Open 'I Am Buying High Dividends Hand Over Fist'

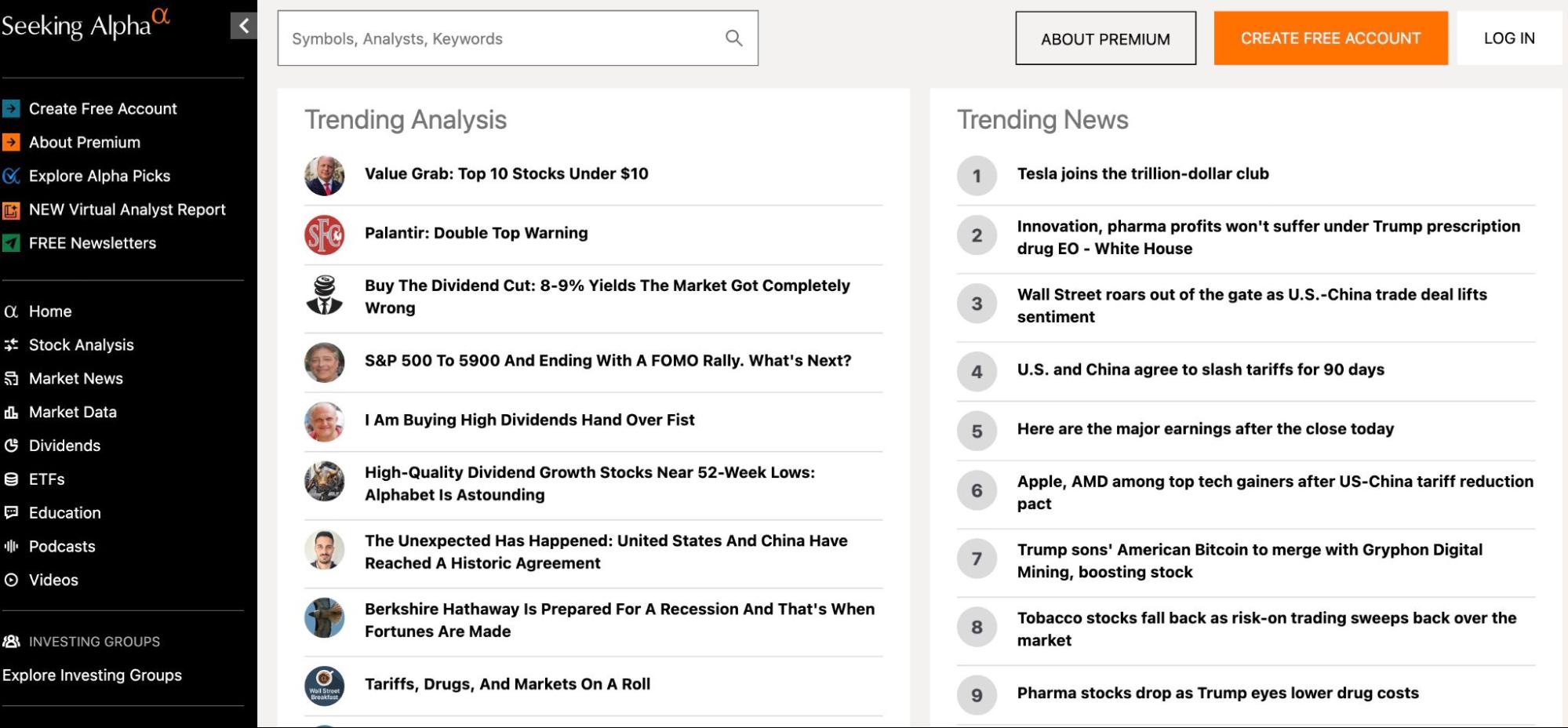[529, 420]
